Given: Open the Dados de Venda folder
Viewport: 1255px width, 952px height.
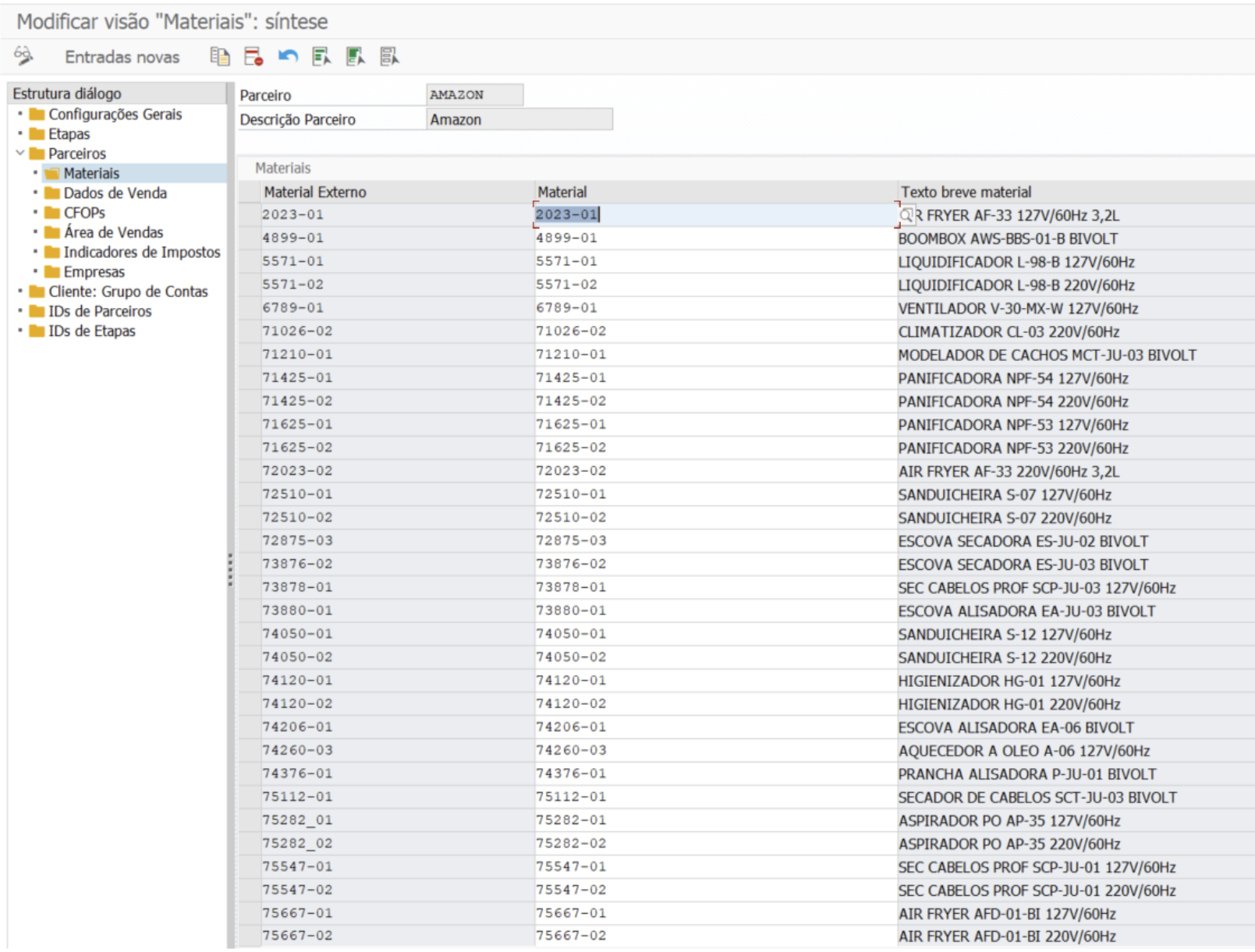Looking at the screenshot, I should point(106,193).
